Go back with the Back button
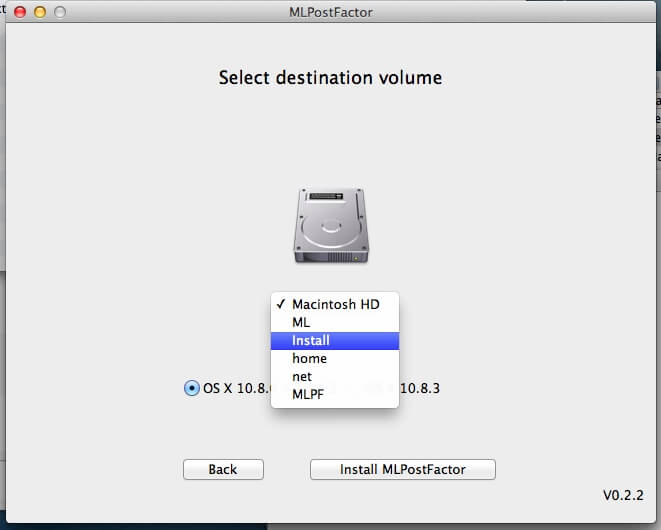 (223, 469)
